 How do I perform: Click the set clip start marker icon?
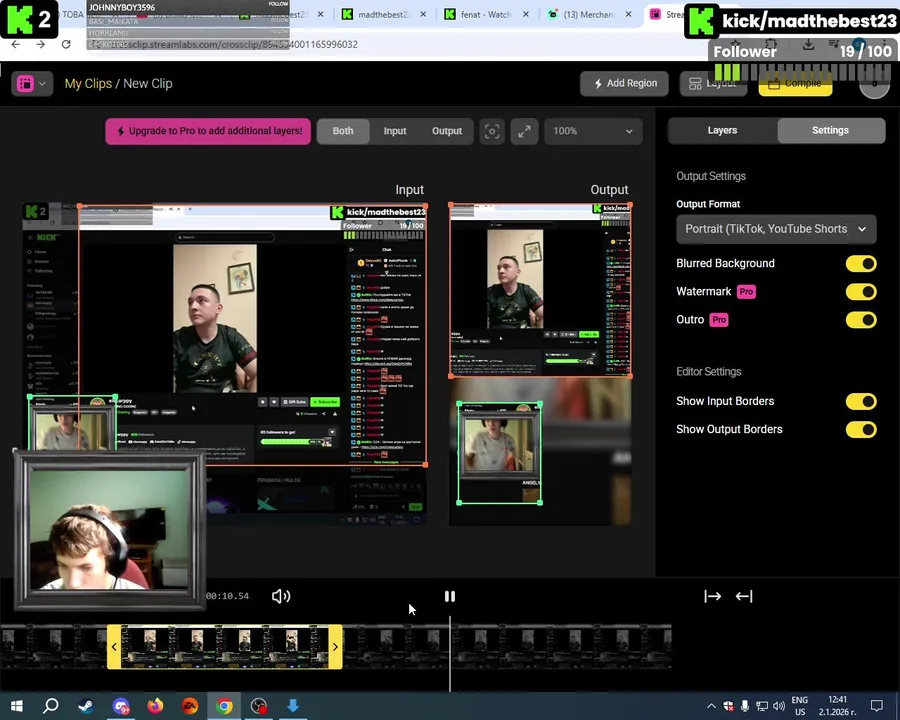coord(712,597)
